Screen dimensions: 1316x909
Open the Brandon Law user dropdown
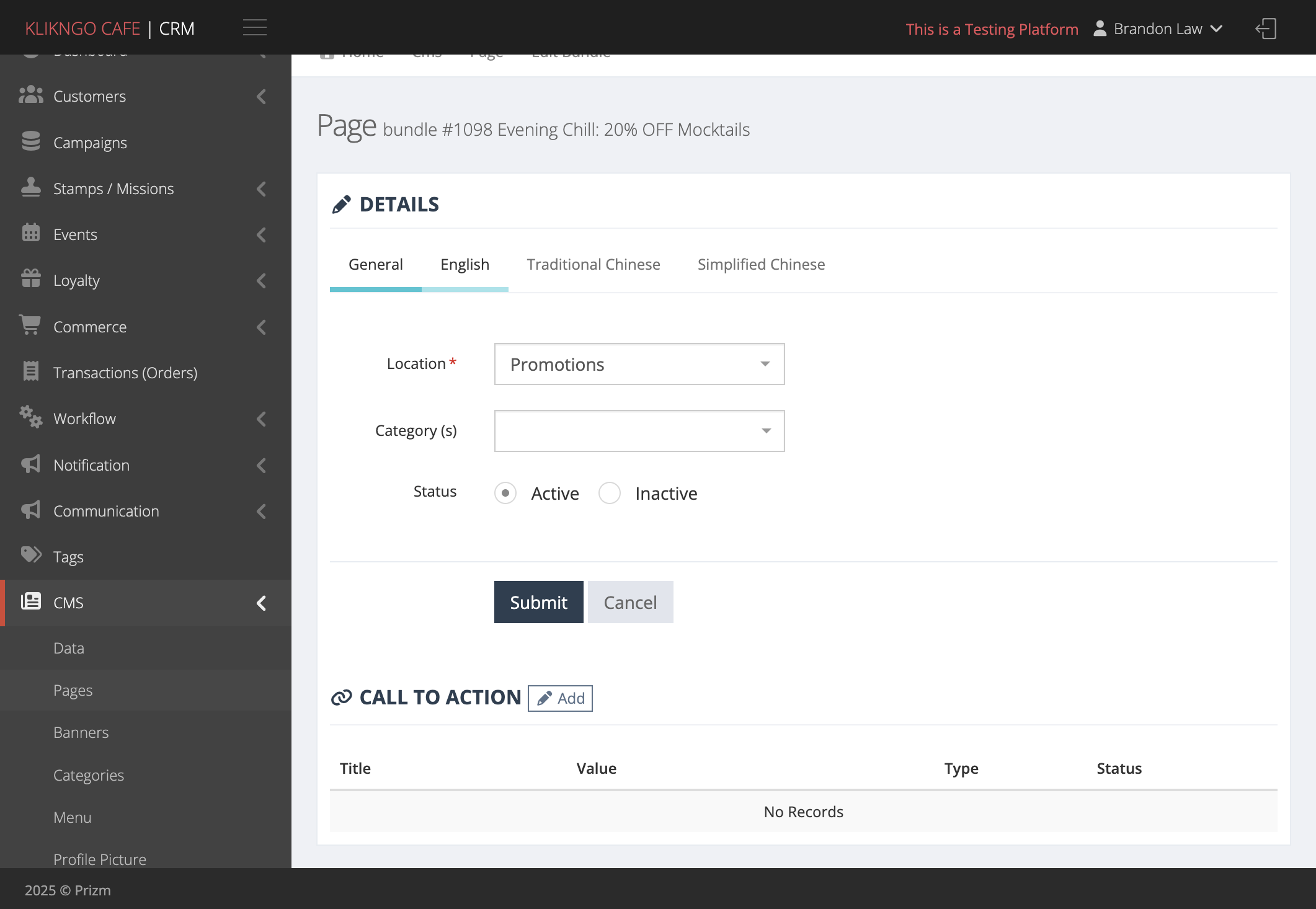pyautogui.click(x=1158, y=29)
